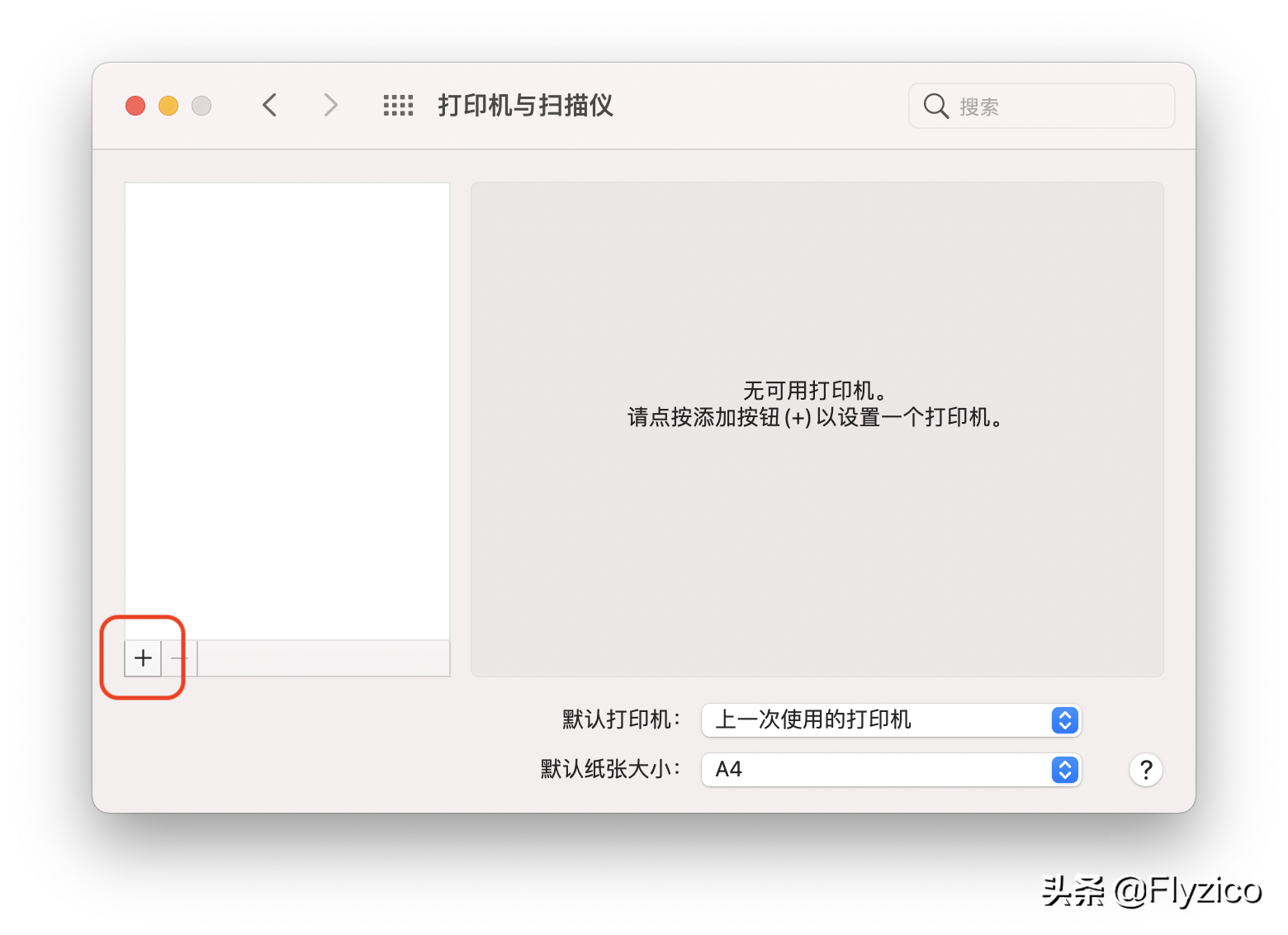1288x935 pixels.
Task: Click the forward navigation arrow
Action: pyautogui.click(x=330, y=105)
